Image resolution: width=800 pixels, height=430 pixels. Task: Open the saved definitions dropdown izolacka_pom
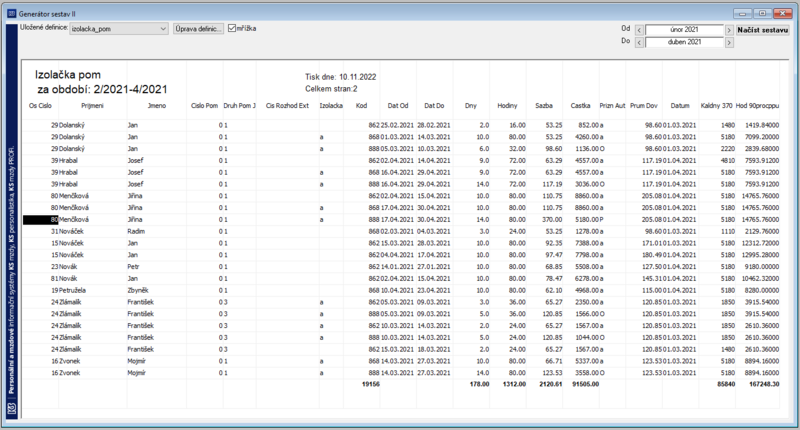pos(119,29)
